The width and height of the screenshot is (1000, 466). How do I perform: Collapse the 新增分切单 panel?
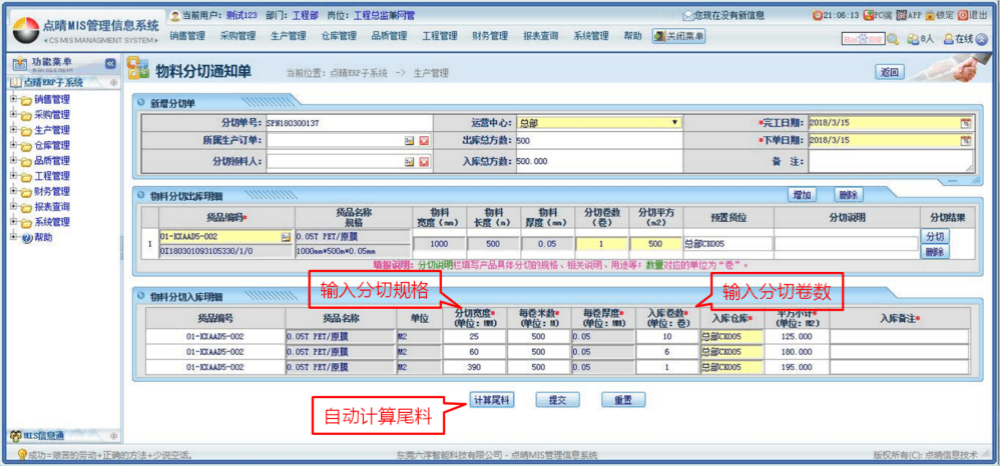[139, 103]
